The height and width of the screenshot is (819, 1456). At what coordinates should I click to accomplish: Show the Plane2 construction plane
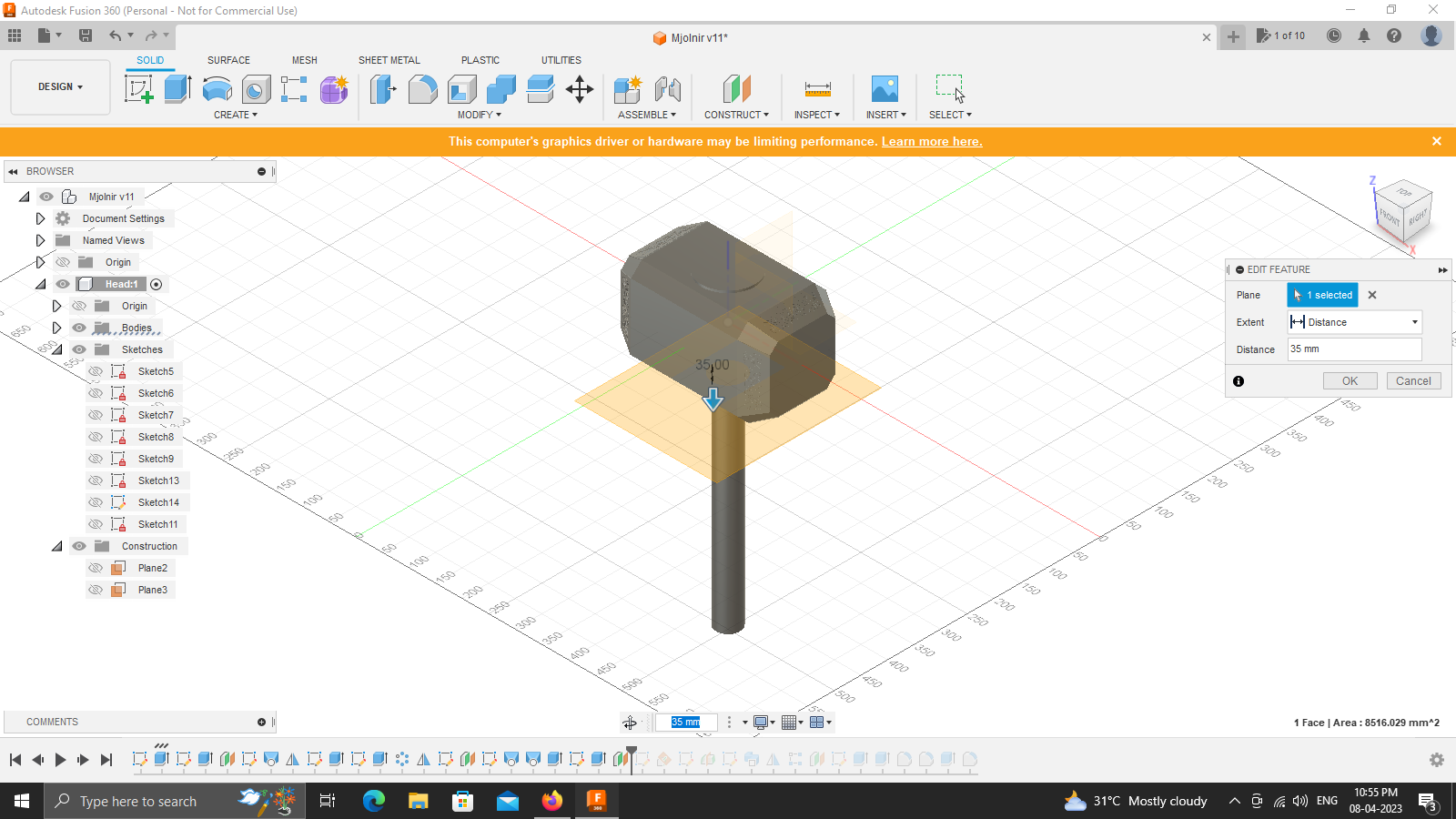click(x=95, y=567)
